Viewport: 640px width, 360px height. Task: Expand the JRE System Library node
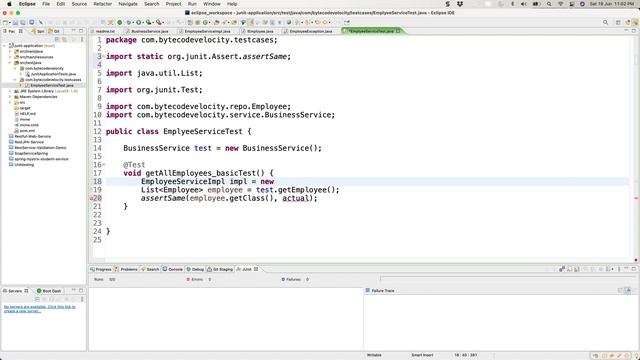(x=10, y=91)
